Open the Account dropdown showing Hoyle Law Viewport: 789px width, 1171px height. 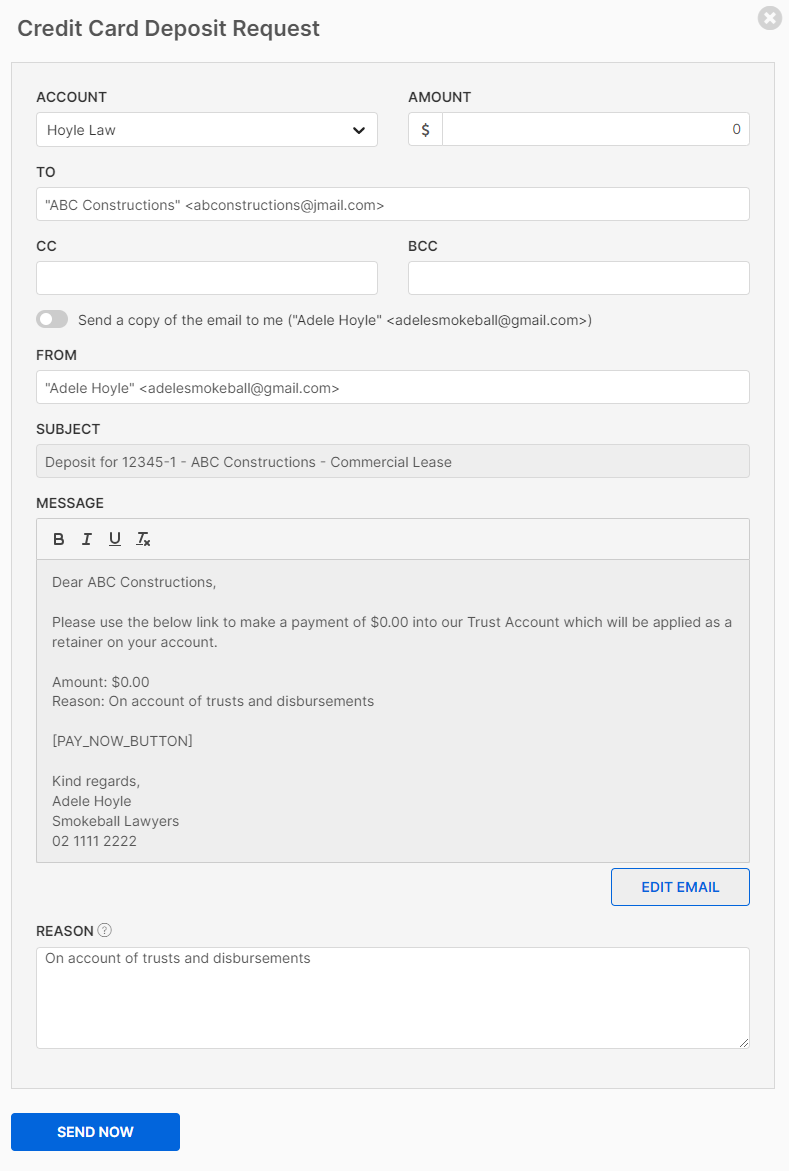[190, 130]
